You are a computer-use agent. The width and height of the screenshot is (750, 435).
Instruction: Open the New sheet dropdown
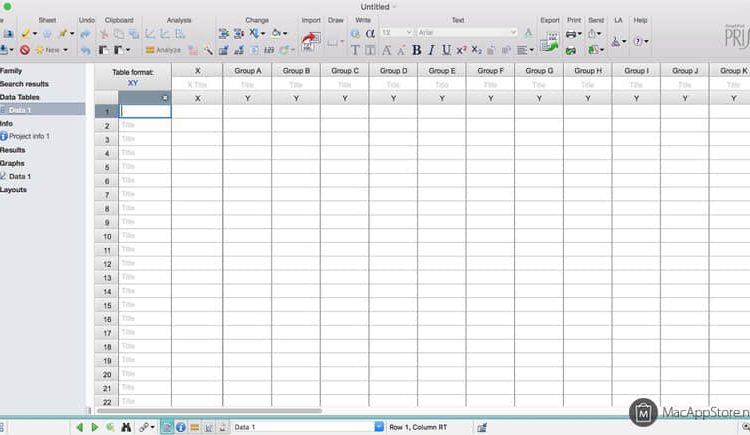53,49
